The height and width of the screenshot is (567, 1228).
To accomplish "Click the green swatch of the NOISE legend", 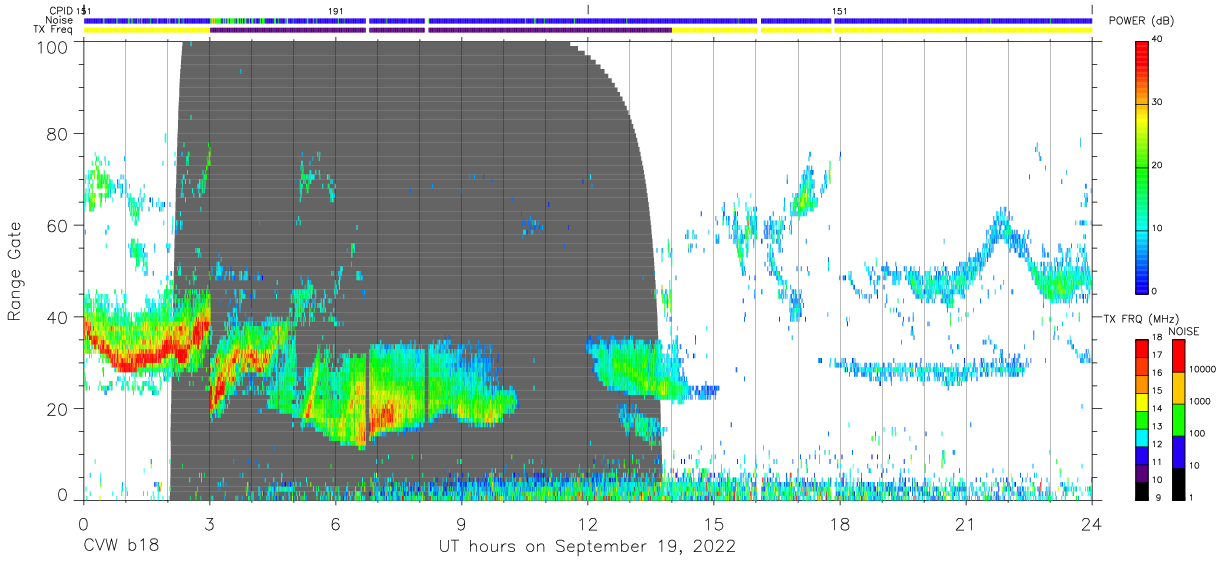I will click(1177, 419).
